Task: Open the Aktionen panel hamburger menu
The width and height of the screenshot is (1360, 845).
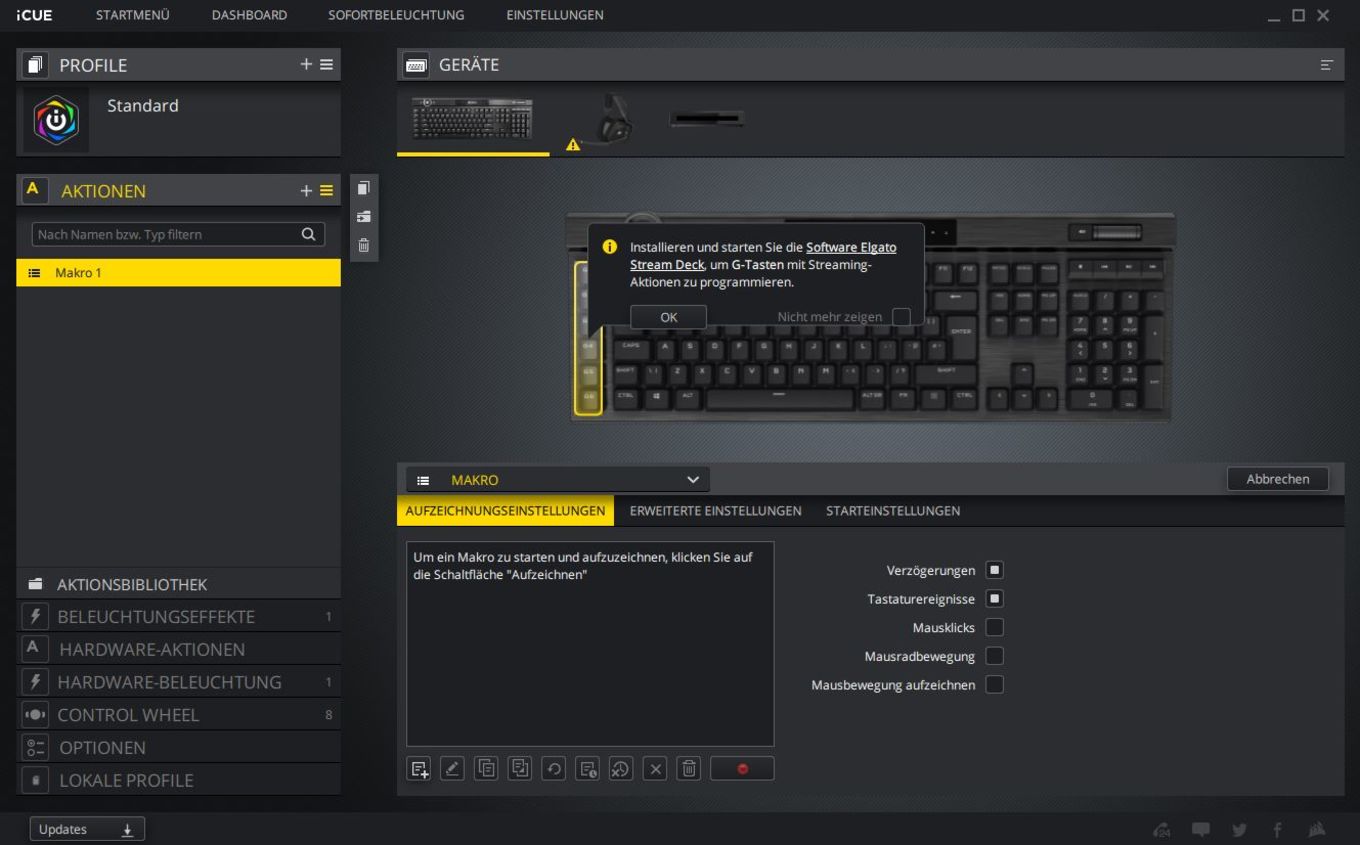Action: [326, 190]
